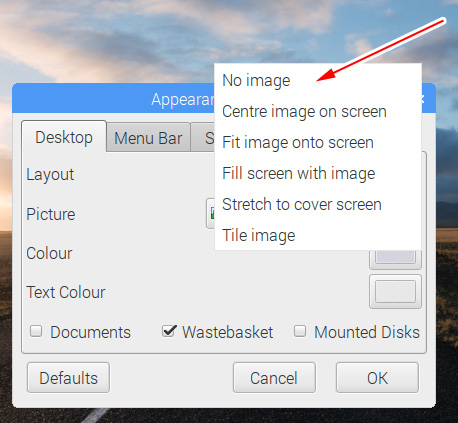
Task: Close the Appearance Settings window
Action: 423,99
